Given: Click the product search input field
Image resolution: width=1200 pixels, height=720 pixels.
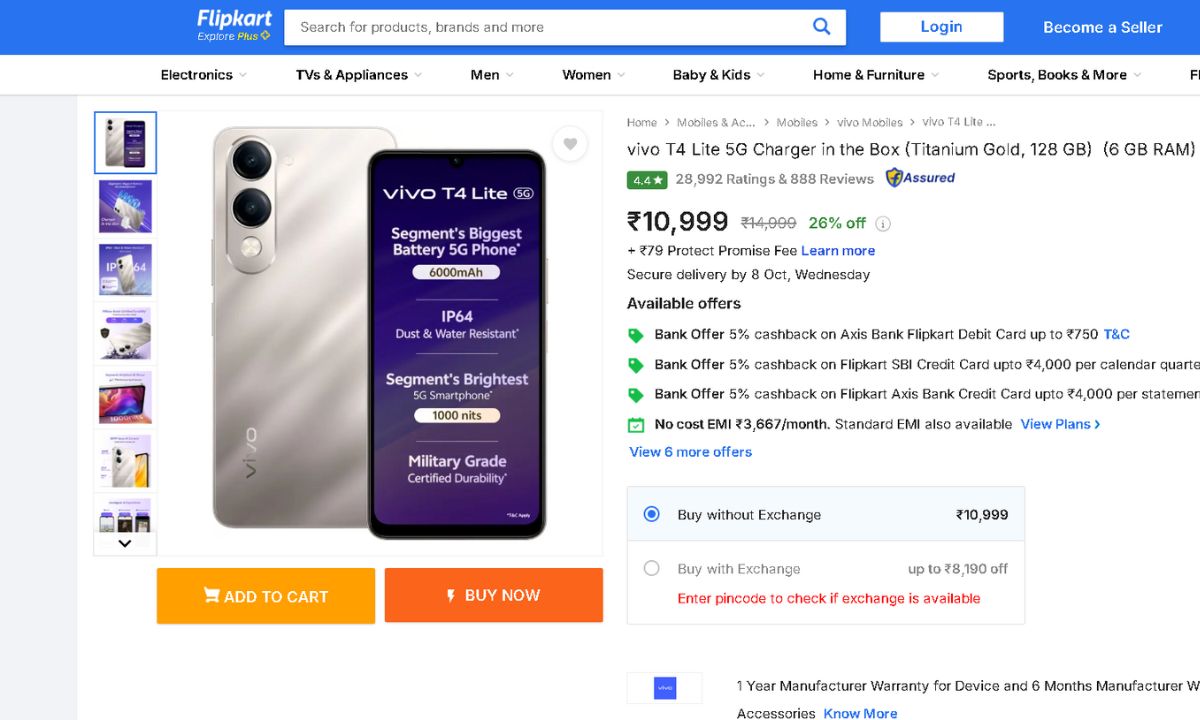Looking at the screenshot, I should click(x=545, y=27).
